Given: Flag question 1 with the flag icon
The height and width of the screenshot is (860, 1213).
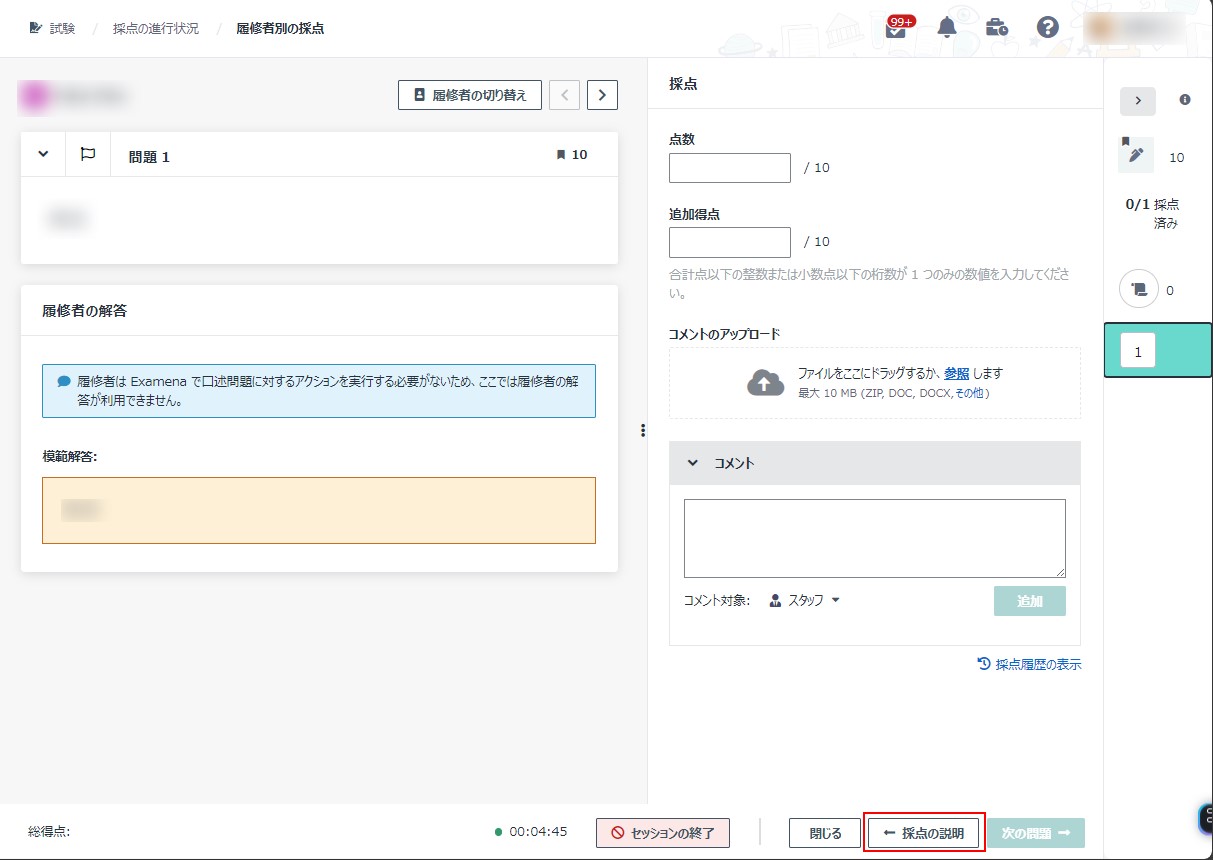Looking at the screenshot, I should coord(88,154).
